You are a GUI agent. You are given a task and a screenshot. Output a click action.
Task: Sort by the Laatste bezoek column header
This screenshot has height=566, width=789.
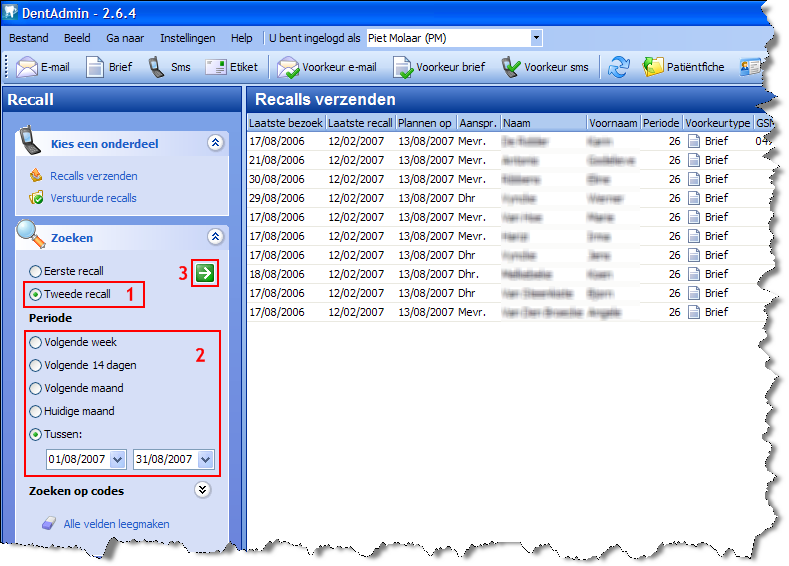284,123
